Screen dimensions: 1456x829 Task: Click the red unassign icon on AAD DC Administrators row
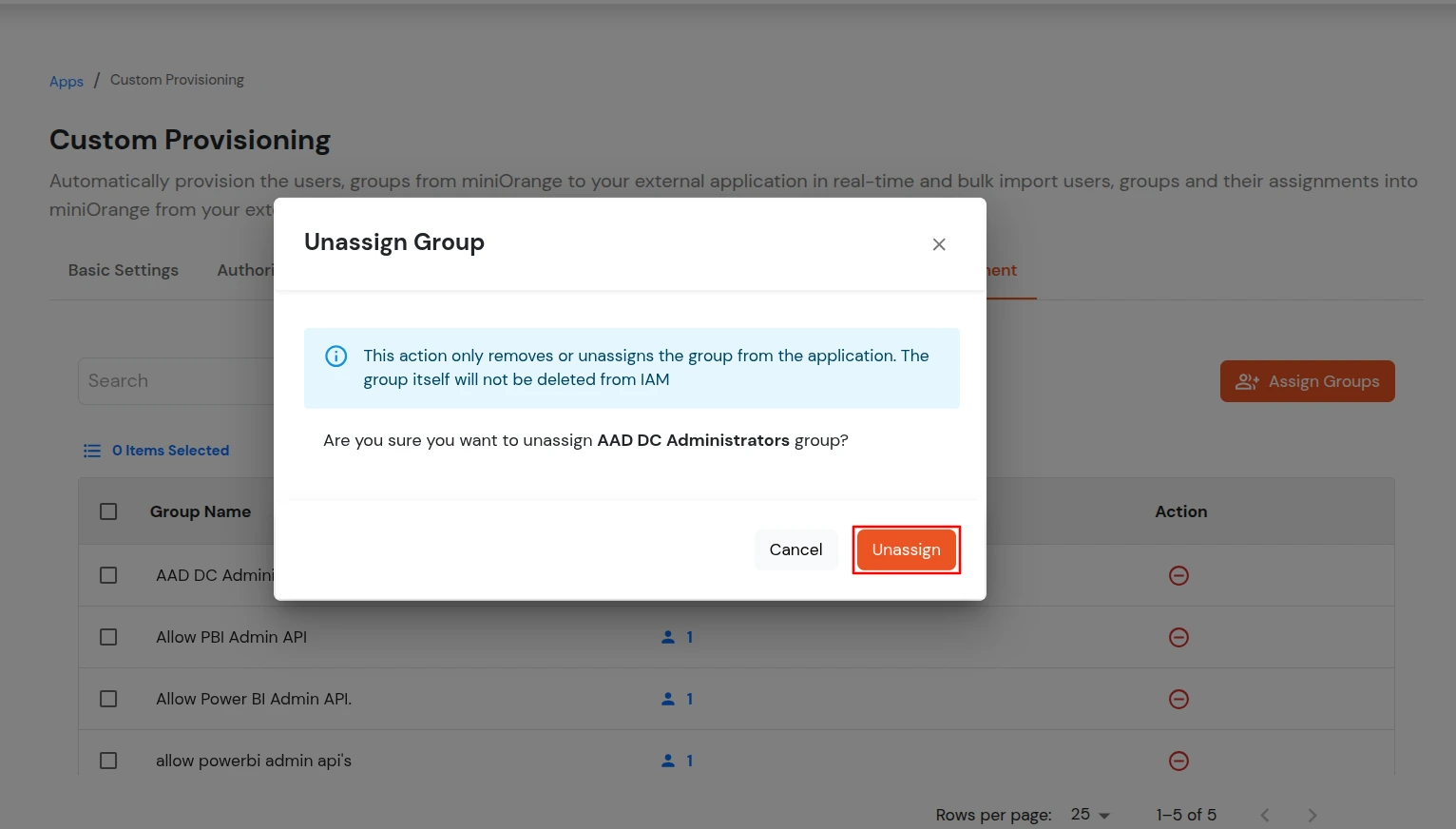point(1178,574)
